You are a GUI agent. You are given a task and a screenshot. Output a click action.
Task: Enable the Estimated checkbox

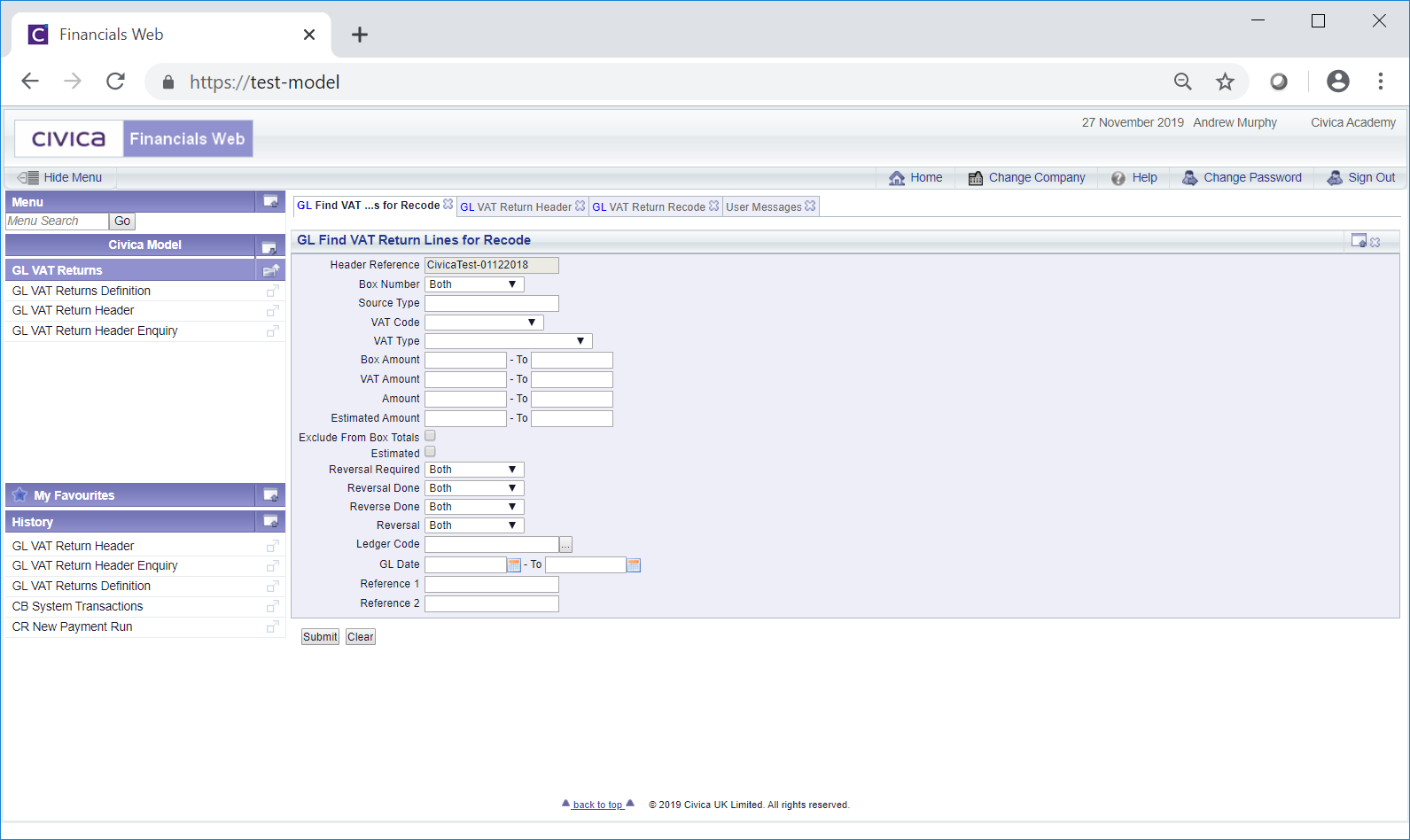click(430, 452)
